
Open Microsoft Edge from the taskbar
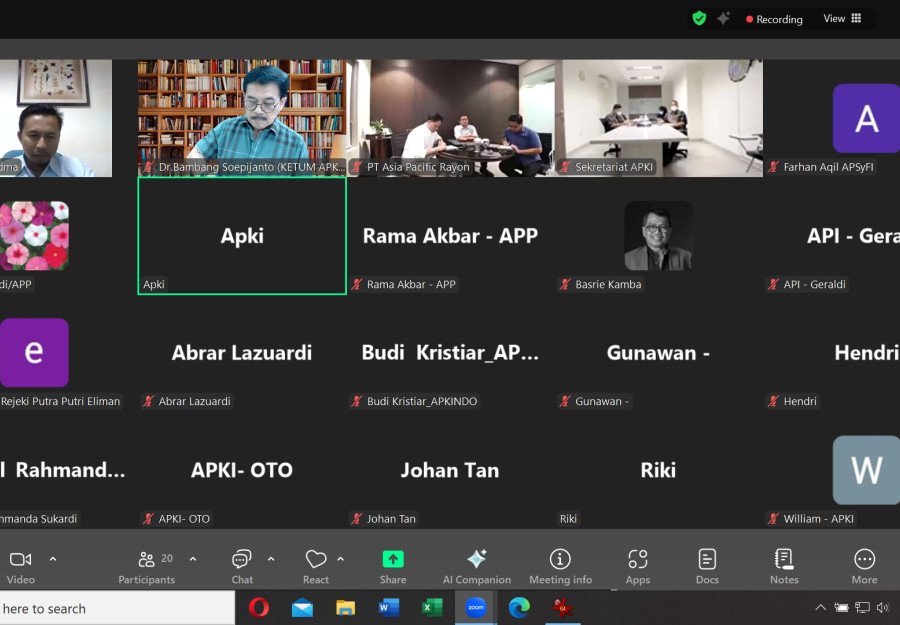click(519, 608)
